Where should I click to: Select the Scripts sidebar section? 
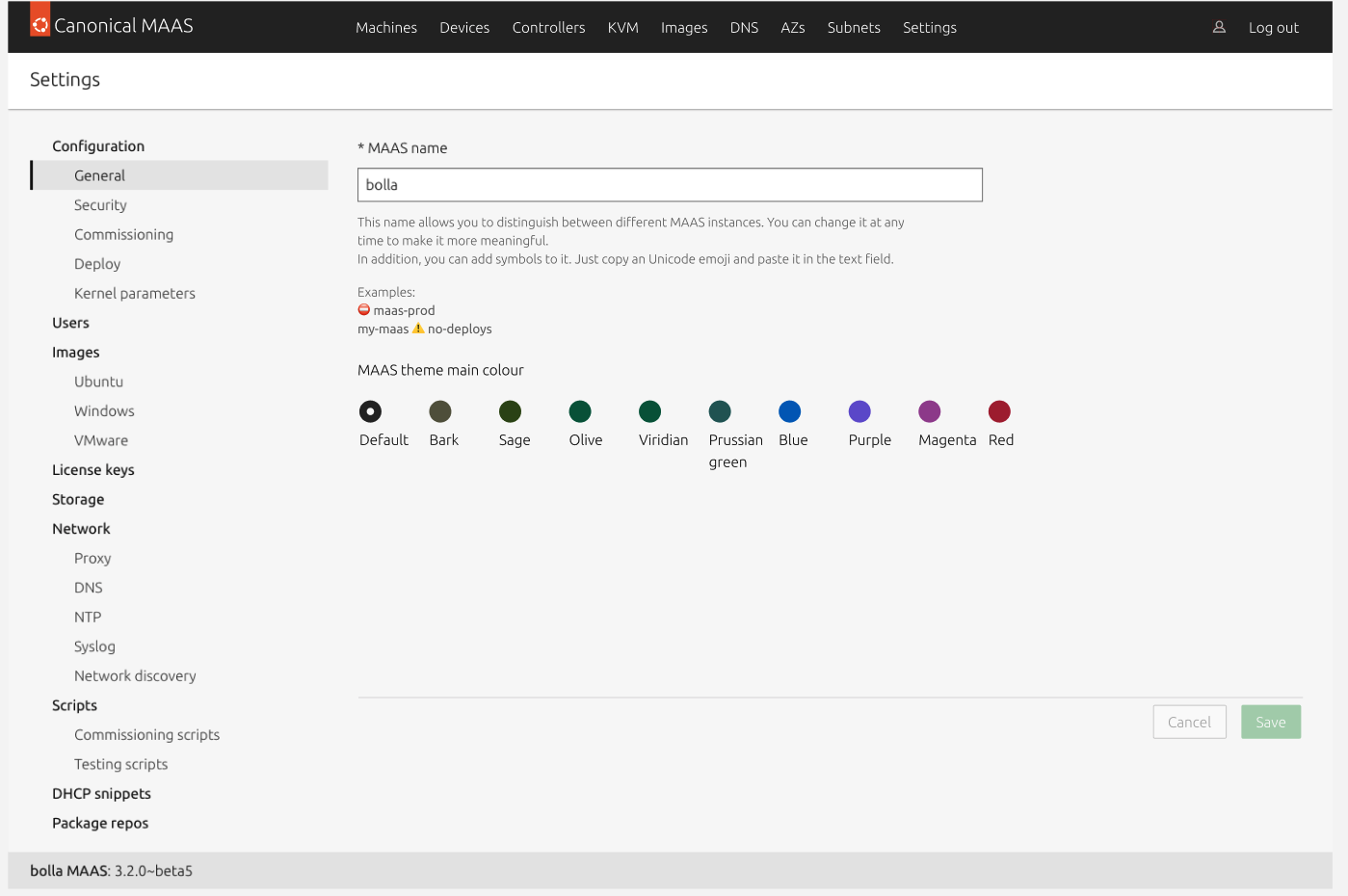coord(74,705)
